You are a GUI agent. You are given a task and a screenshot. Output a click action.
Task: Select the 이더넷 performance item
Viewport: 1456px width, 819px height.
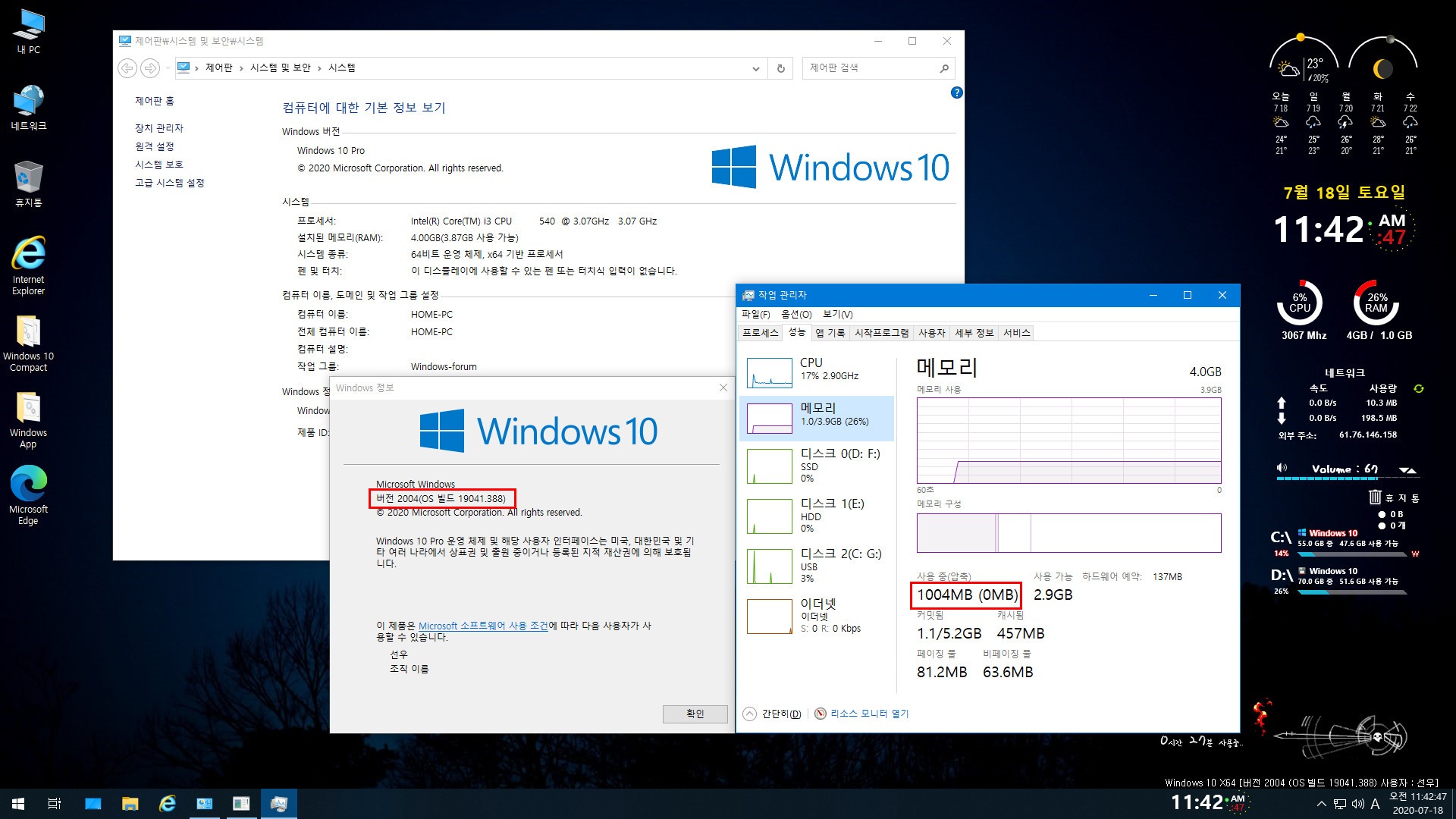[817, 616]
